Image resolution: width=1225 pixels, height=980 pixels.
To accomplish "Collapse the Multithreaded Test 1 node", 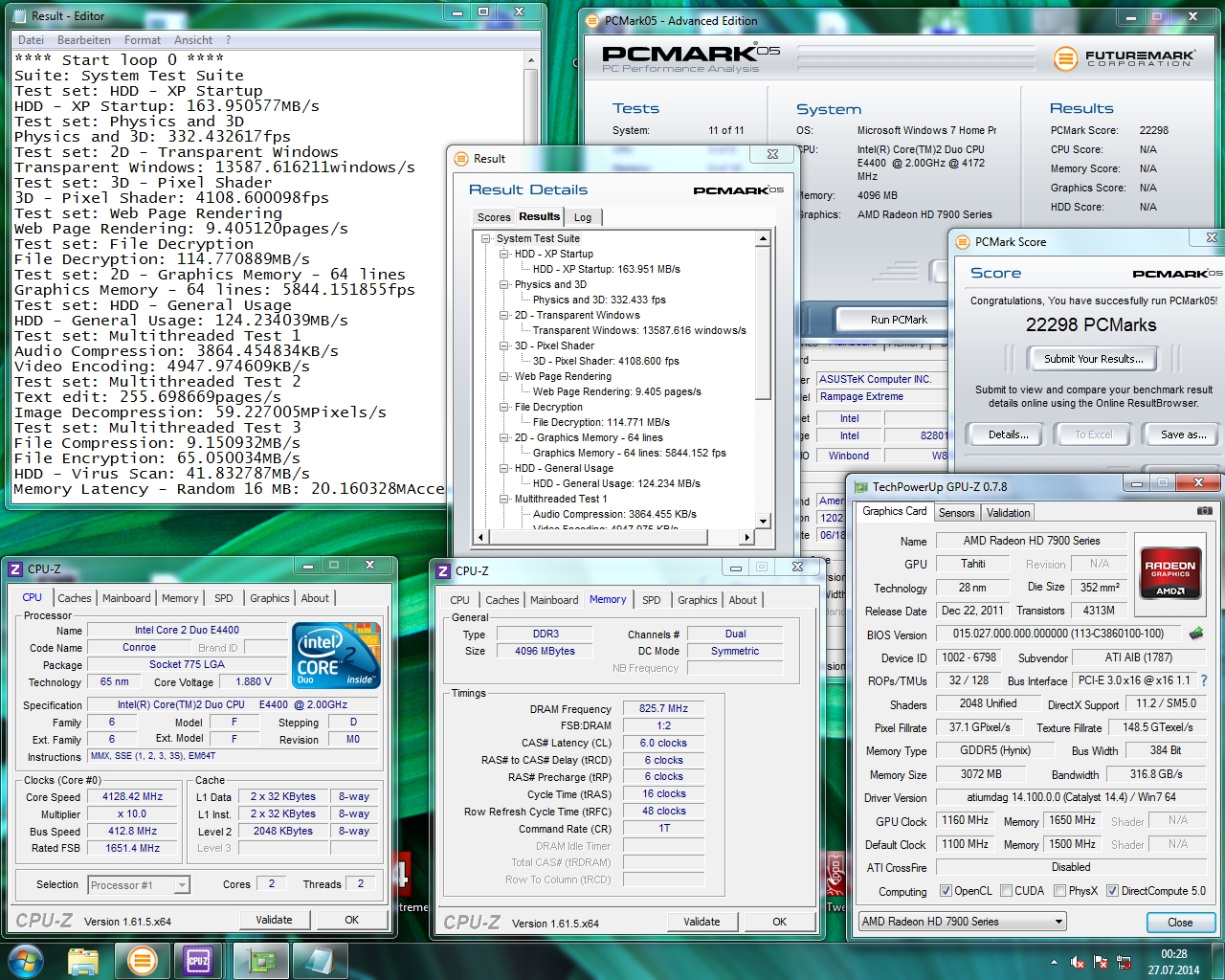I will click(x=504, y=499).
